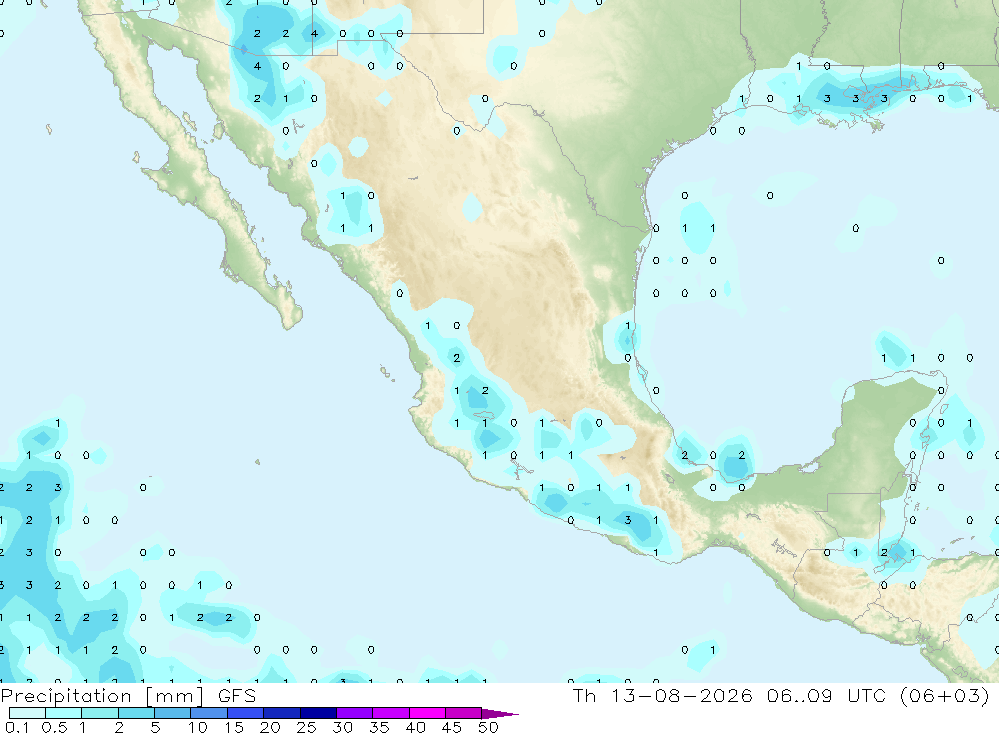Pick the blue swatch between 10 and 15

(209, 713)
